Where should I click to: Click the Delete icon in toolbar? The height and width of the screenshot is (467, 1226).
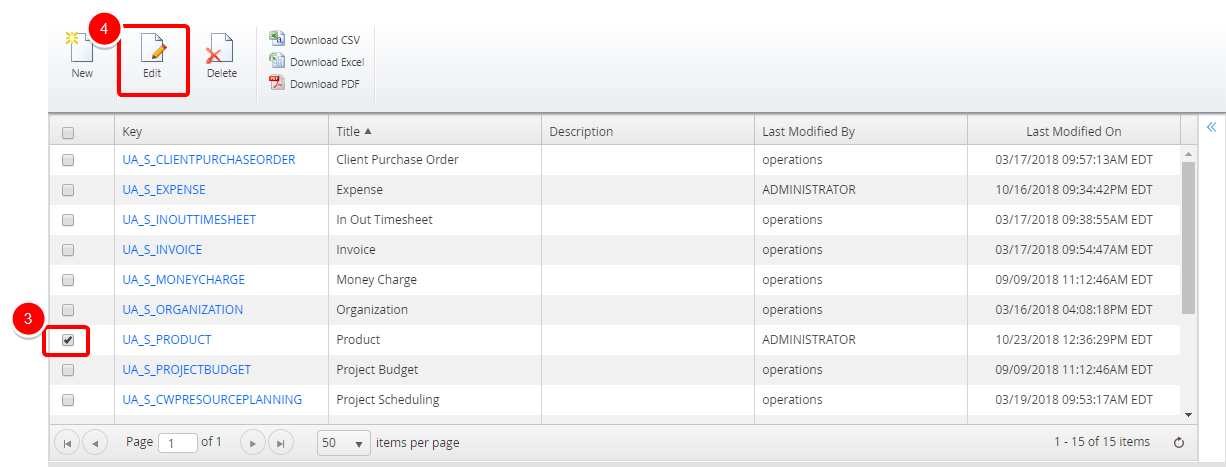[221, 50]
